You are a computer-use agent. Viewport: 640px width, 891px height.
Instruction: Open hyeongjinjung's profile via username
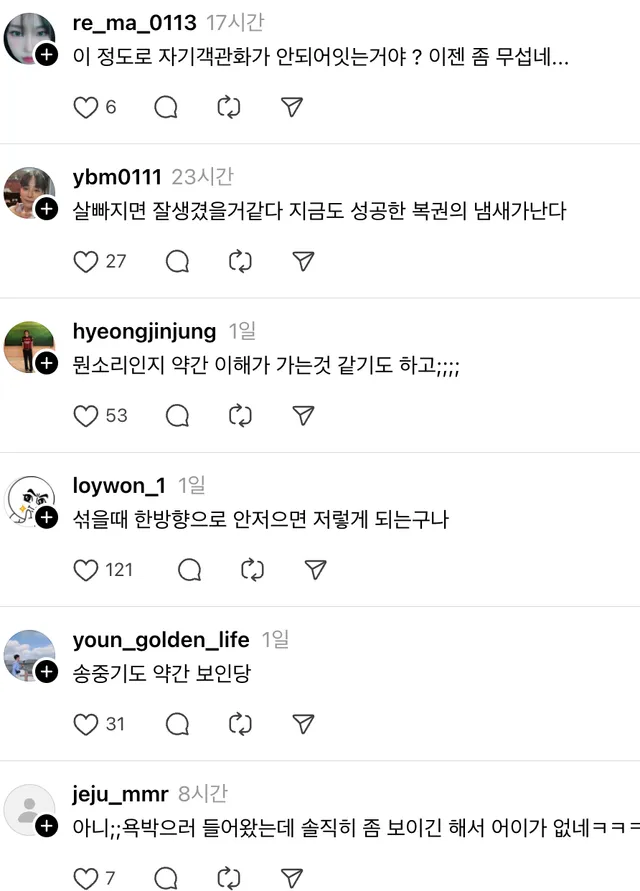pyautogui.click(x=144, y=331)
